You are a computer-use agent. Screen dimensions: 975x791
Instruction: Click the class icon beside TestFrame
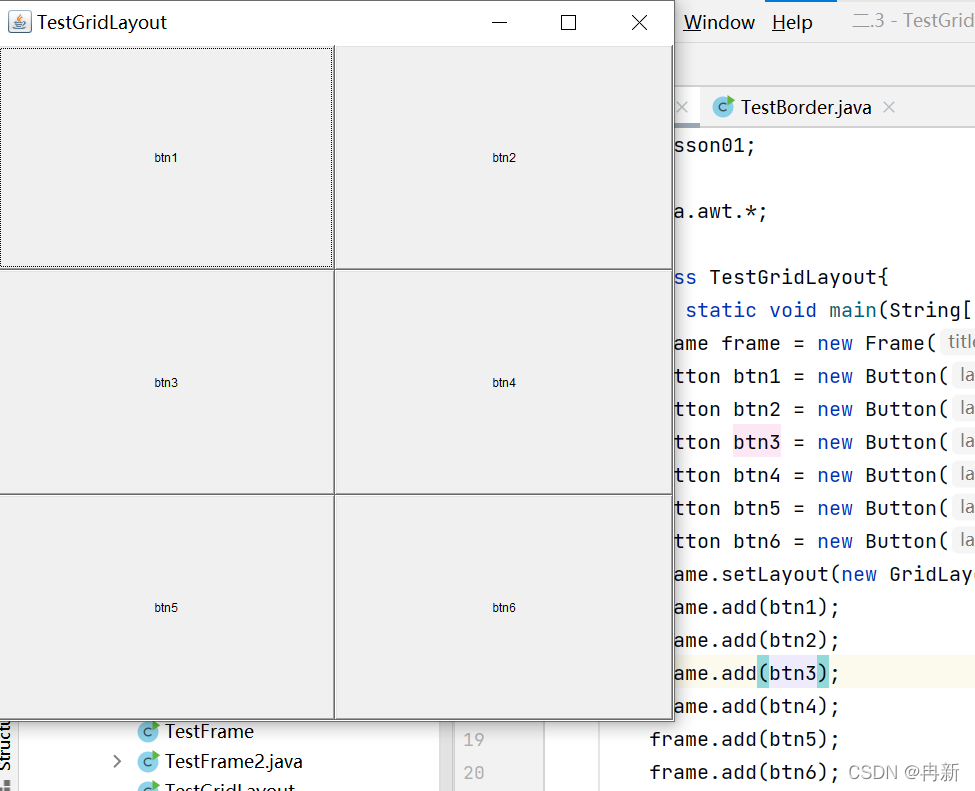tap(148, 731)
